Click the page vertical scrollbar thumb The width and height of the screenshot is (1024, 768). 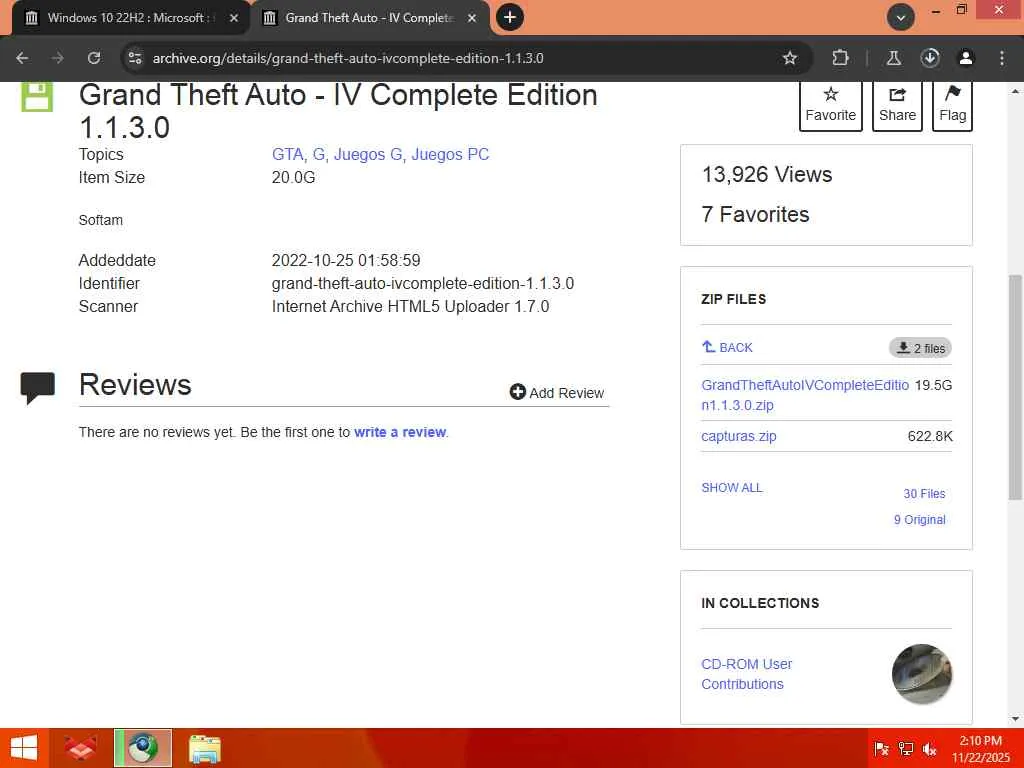(x=1015, y=388)
